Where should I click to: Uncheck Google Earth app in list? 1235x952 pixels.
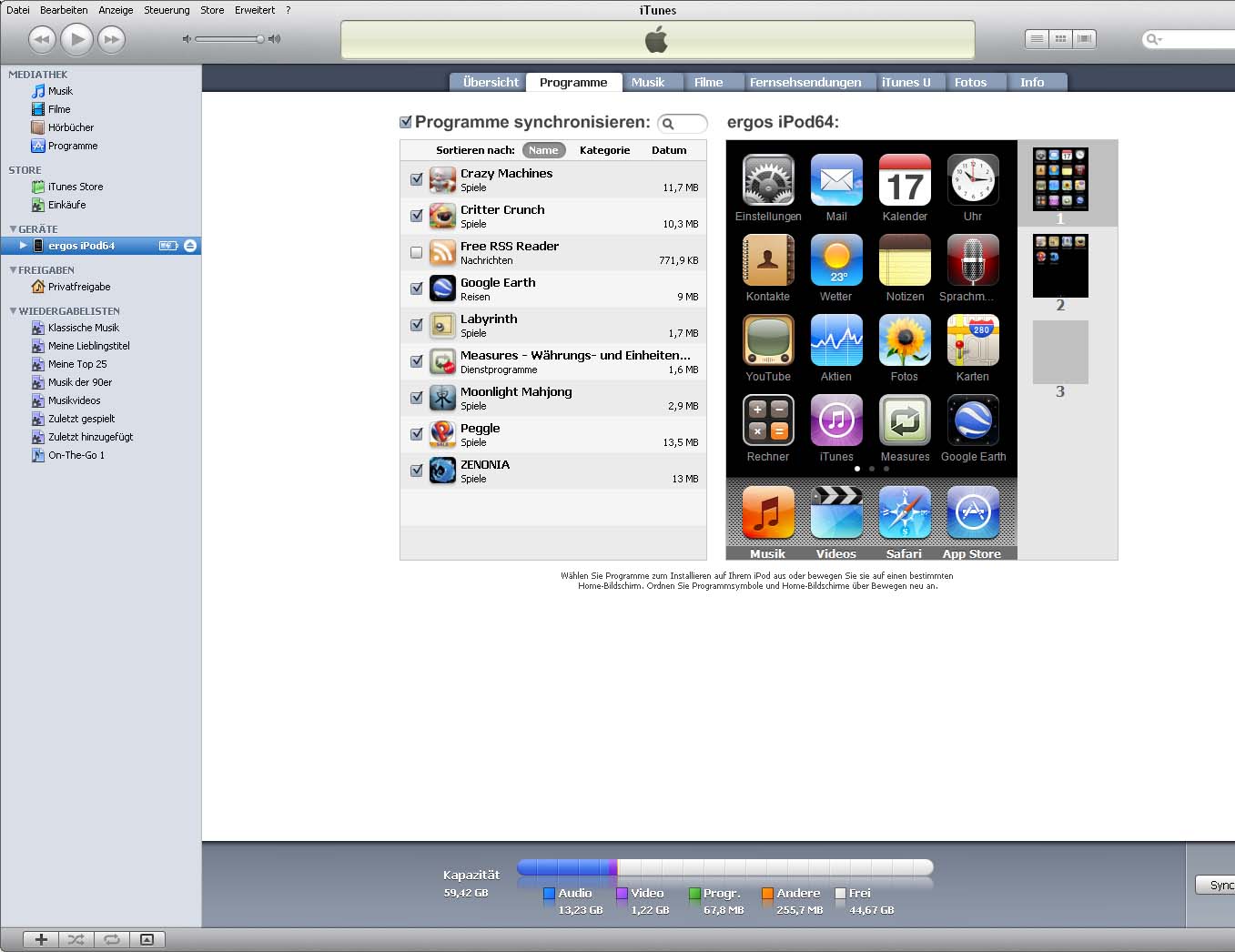416,289
